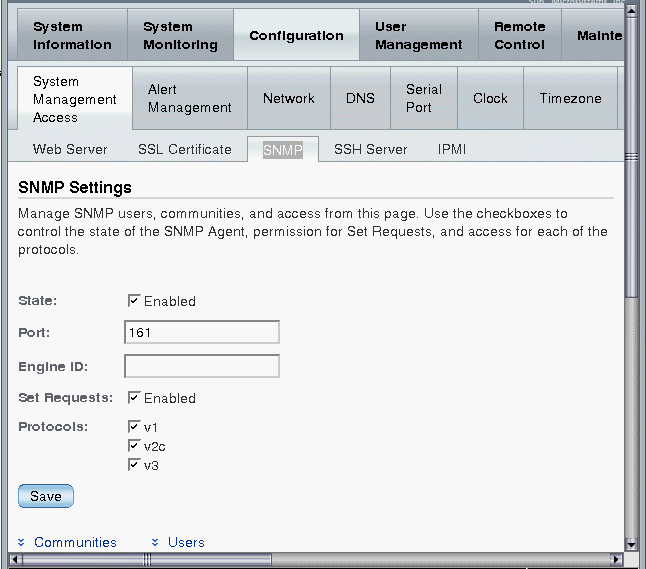Click horizontal scrollbar right arrow

[616, 560]
